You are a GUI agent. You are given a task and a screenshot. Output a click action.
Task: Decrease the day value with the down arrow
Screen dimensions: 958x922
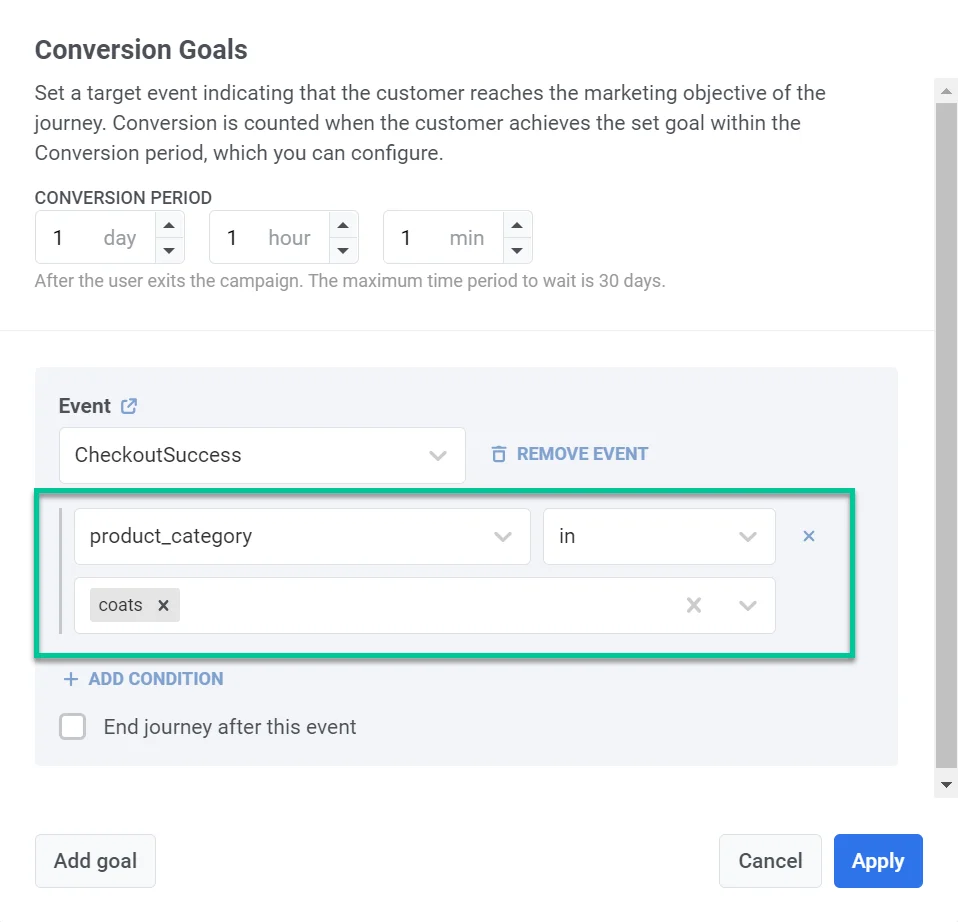coord(168,250)
